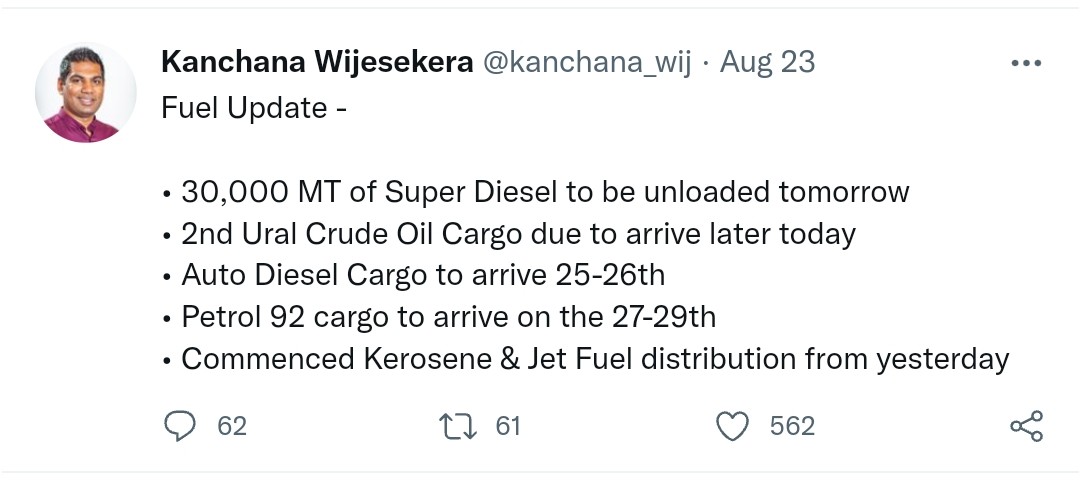Click the 'Fuel Update -' heading text

click(253, 108)
